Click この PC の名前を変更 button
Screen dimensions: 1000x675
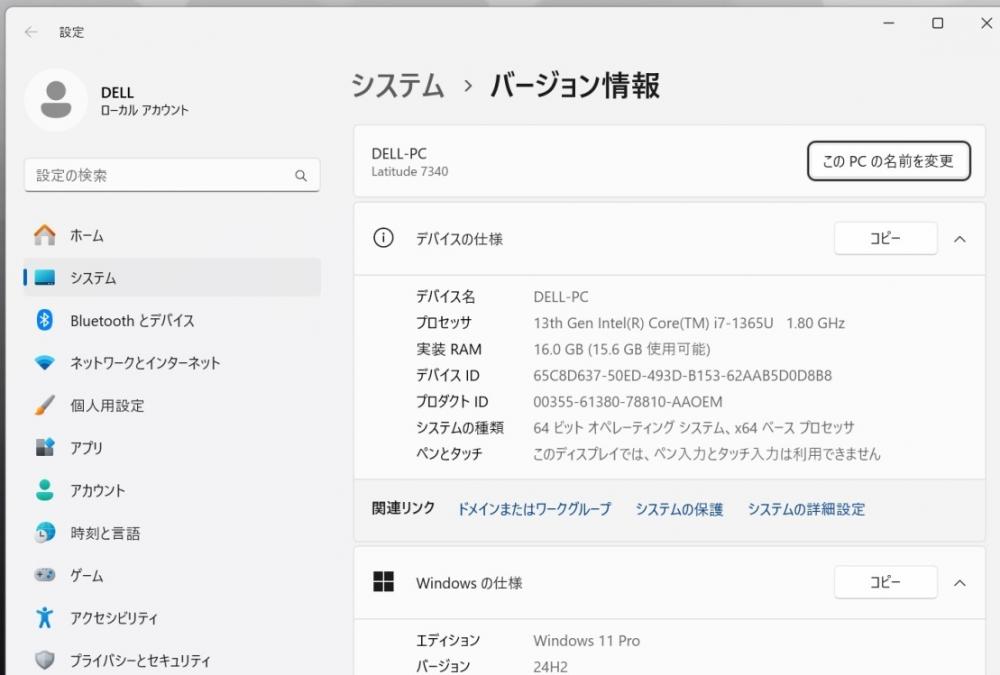[x=888, y=161]
